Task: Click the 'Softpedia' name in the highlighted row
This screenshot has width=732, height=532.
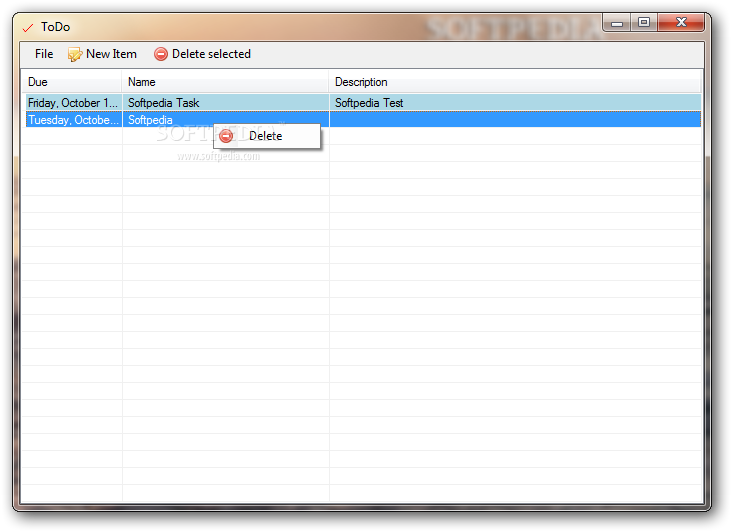Action: 150,120
